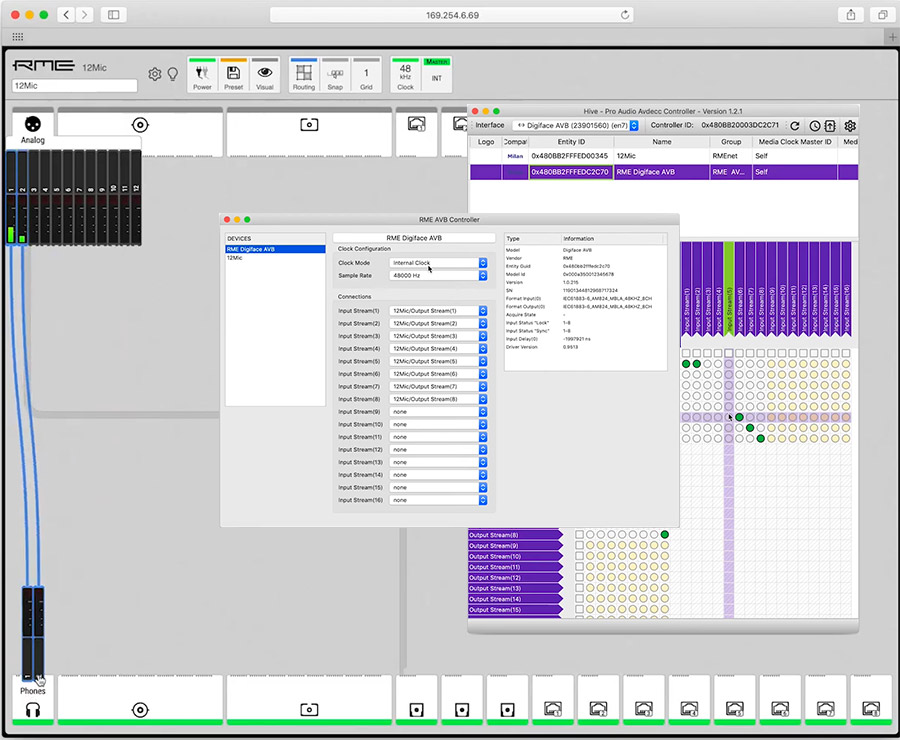Select 12Mic in the Devices list
This screenshot has width=900, height=740.
(234, 258)
